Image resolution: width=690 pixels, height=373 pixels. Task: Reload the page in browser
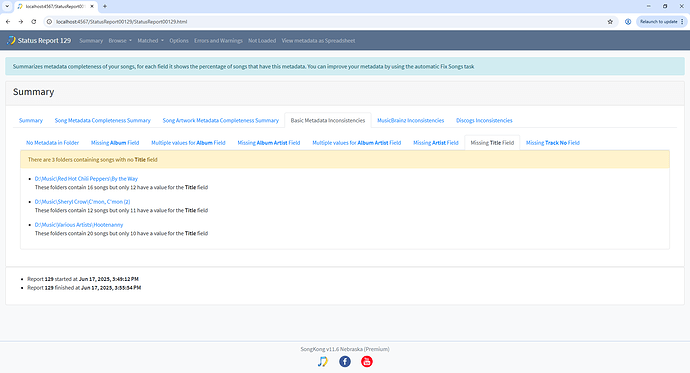click(34, 22)
